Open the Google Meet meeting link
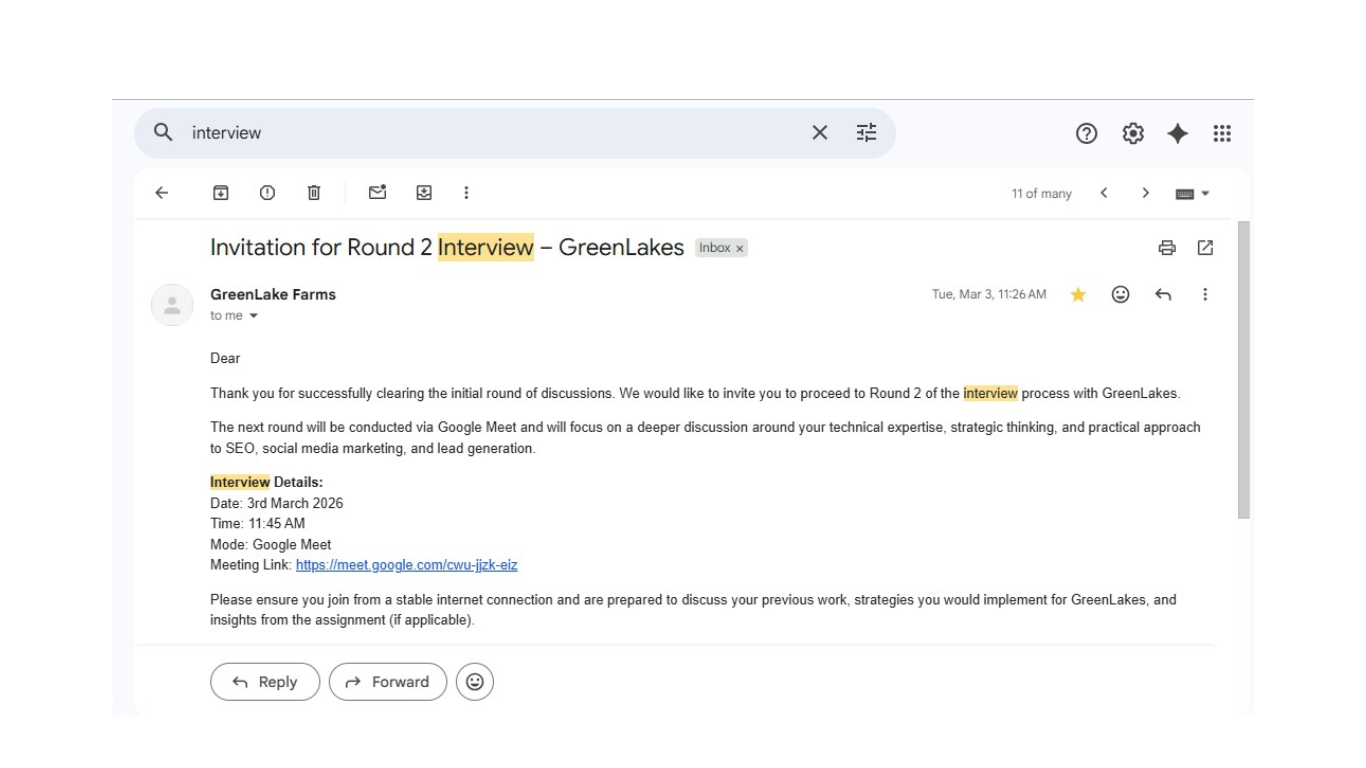Image resolution: width=1366 pixels, height=768 pixels. coord(407,566)
